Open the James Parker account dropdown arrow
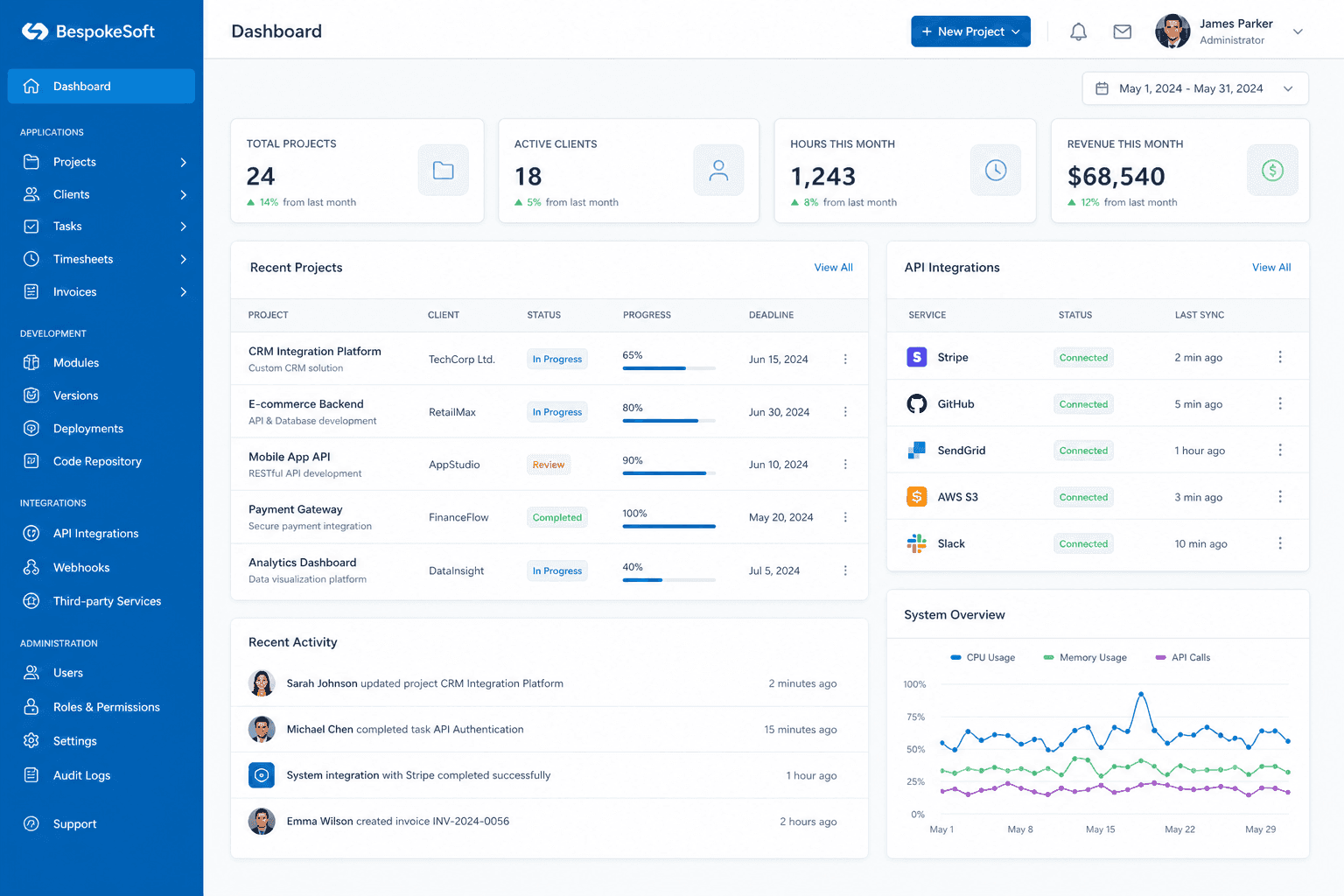 [x=1298, y=31]
